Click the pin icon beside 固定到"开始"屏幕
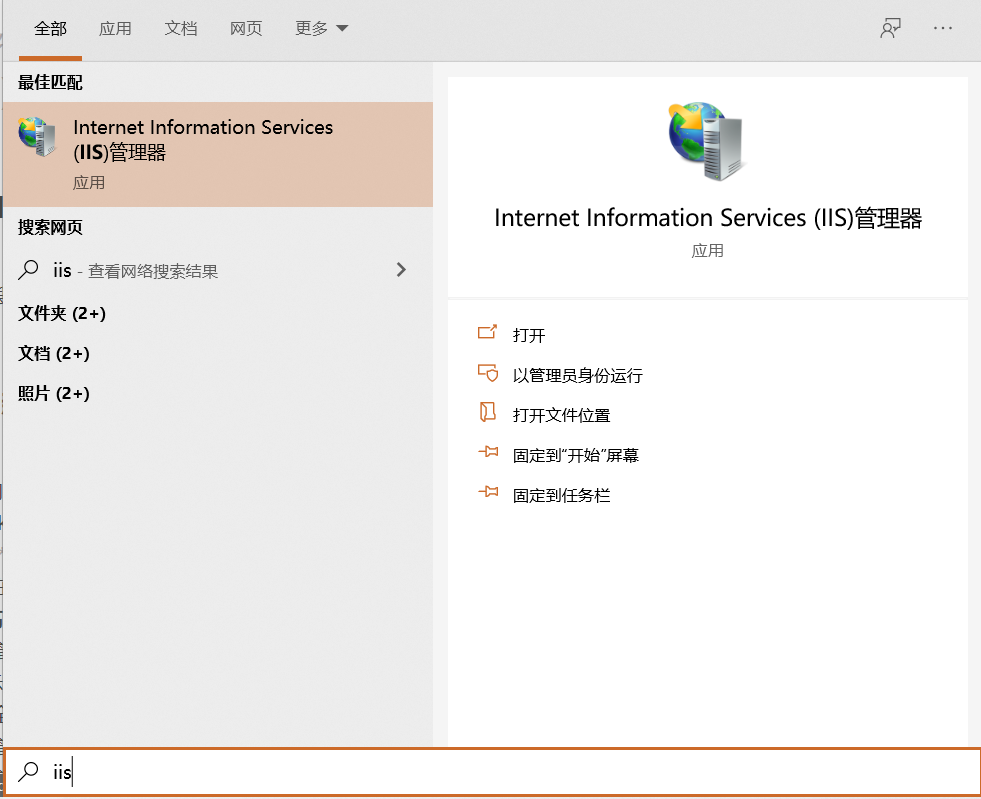This screenshot has width=981, height=799. pyautogui.click(x=489, y=452)
